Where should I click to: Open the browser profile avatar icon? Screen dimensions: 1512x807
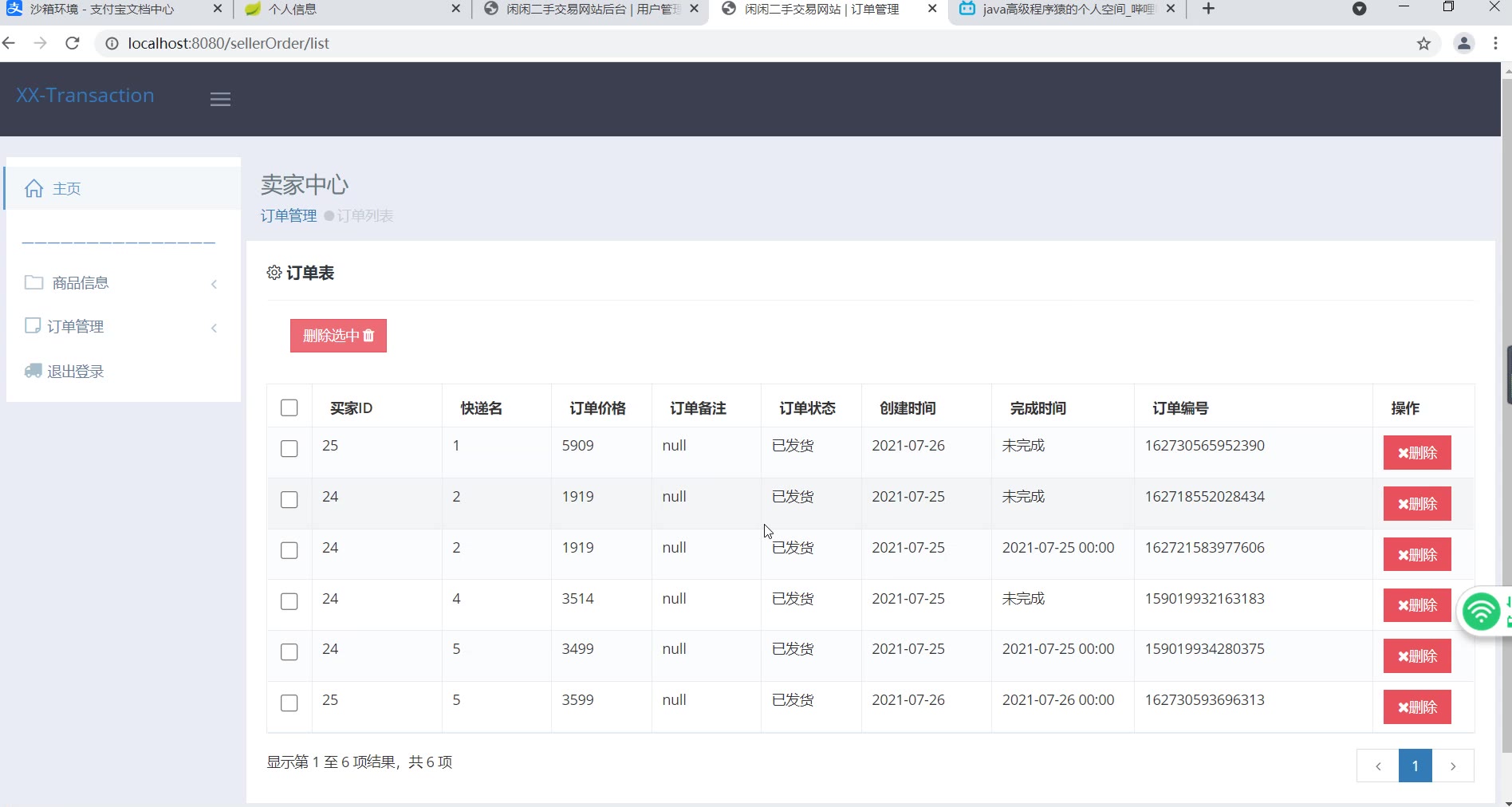(1464, 44)
